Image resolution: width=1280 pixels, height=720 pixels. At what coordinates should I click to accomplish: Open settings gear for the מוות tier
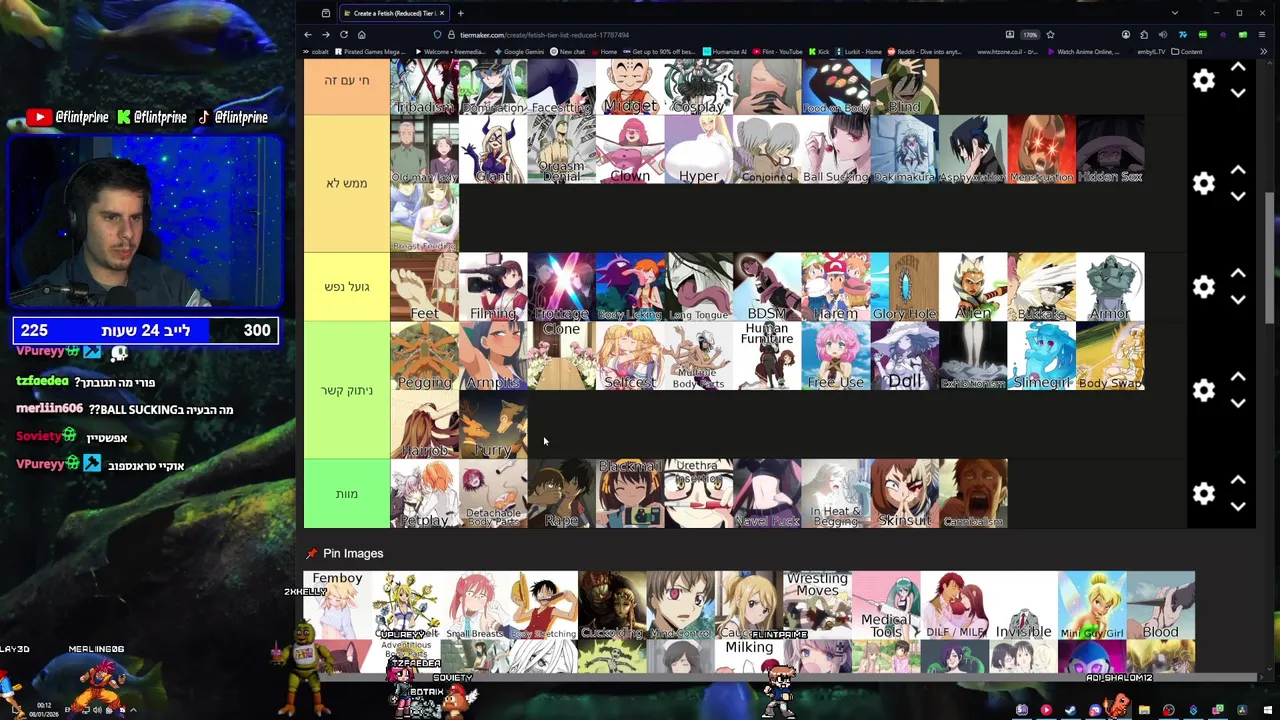point(1204,493)
